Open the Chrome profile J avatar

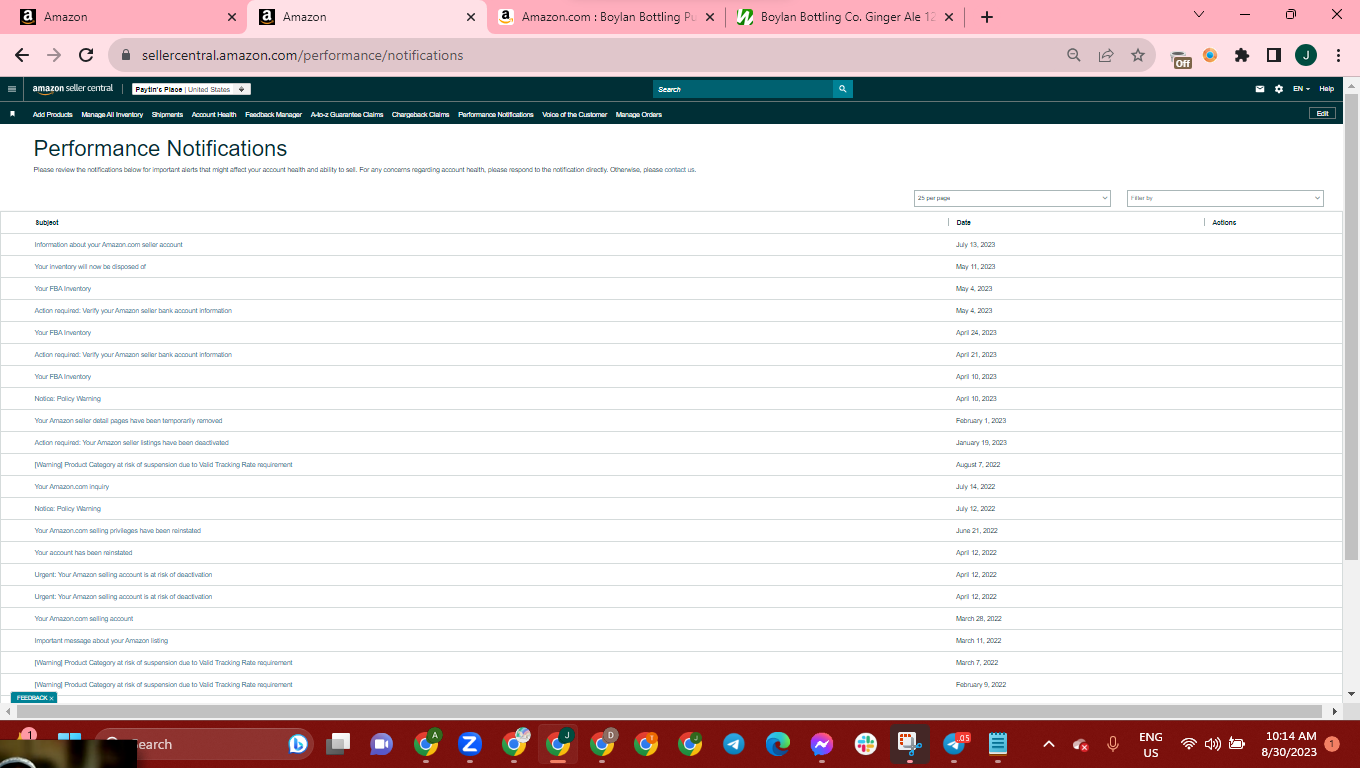pyautogui.click(x=1306, y=55)
